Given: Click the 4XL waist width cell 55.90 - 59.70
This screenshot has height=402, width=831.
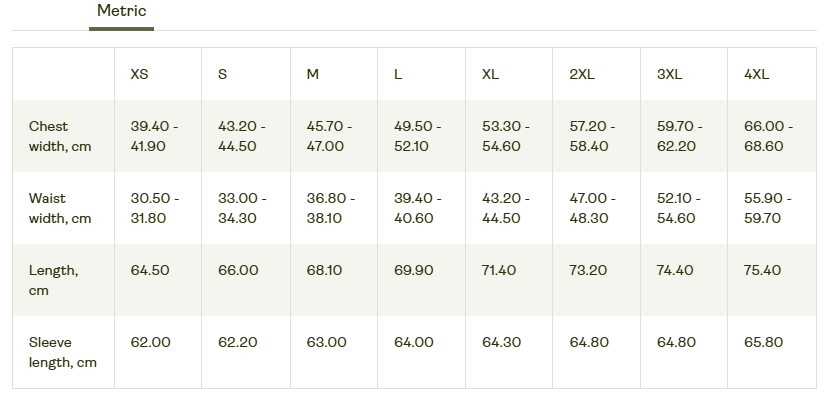Looking at the screenshot, I should tap(768, 208).
